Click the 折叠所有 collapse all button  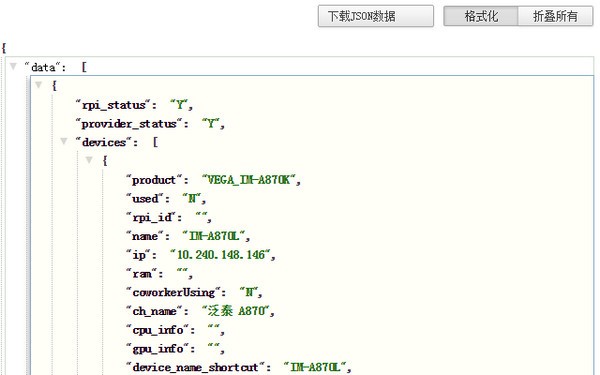[555, 16]
